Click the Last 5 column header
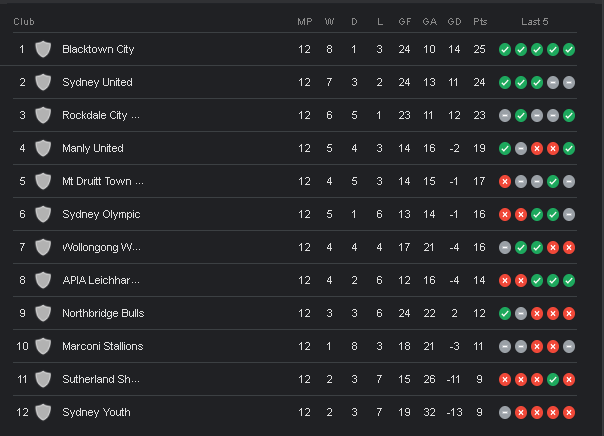Image resolution: width=604 pixels, height=436 pixels. point(535,22)
